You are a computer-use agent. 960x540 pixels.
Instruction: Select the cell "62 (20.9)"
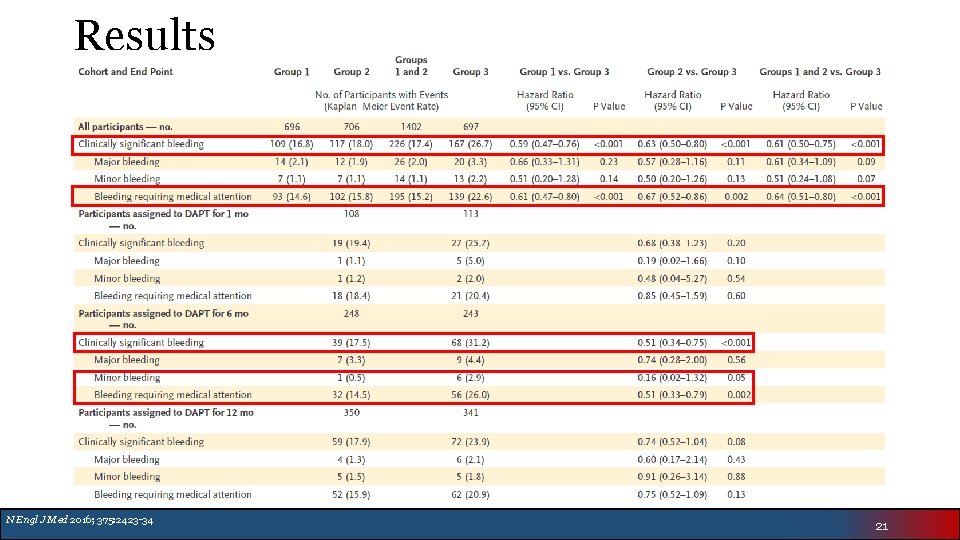tap(470, 495)
